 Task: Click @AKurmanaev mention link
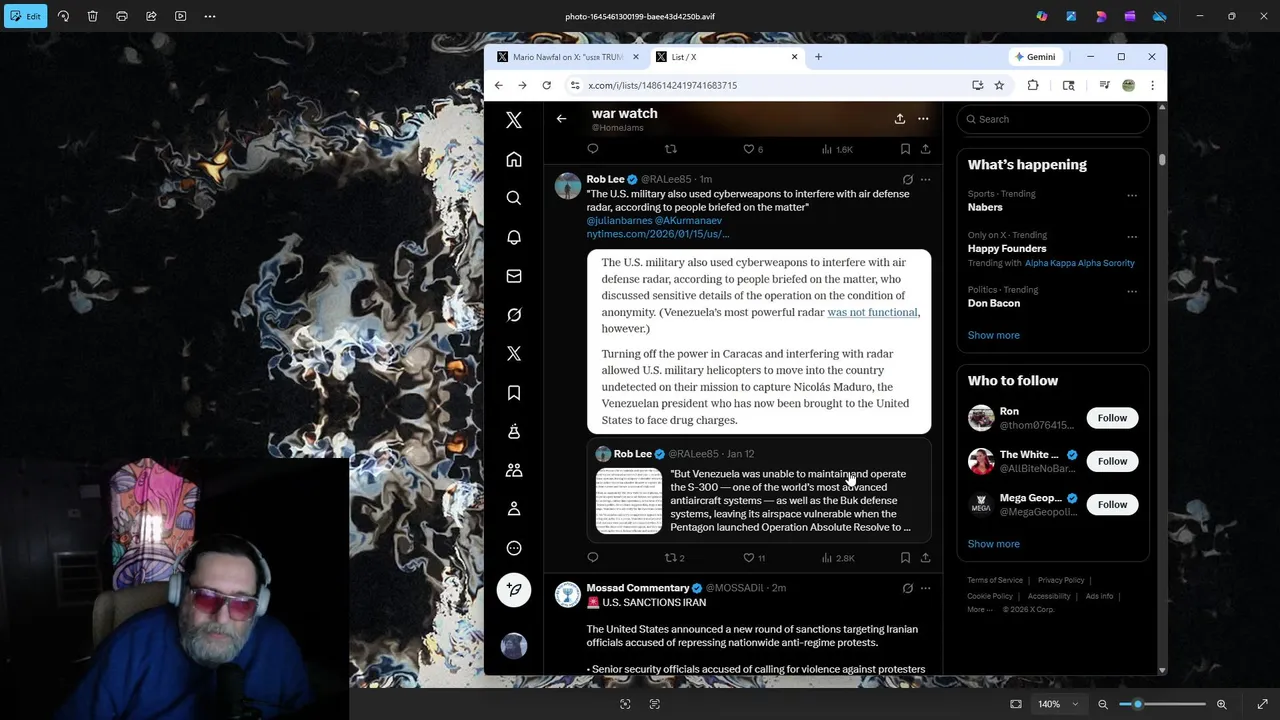tap(688, 220)
